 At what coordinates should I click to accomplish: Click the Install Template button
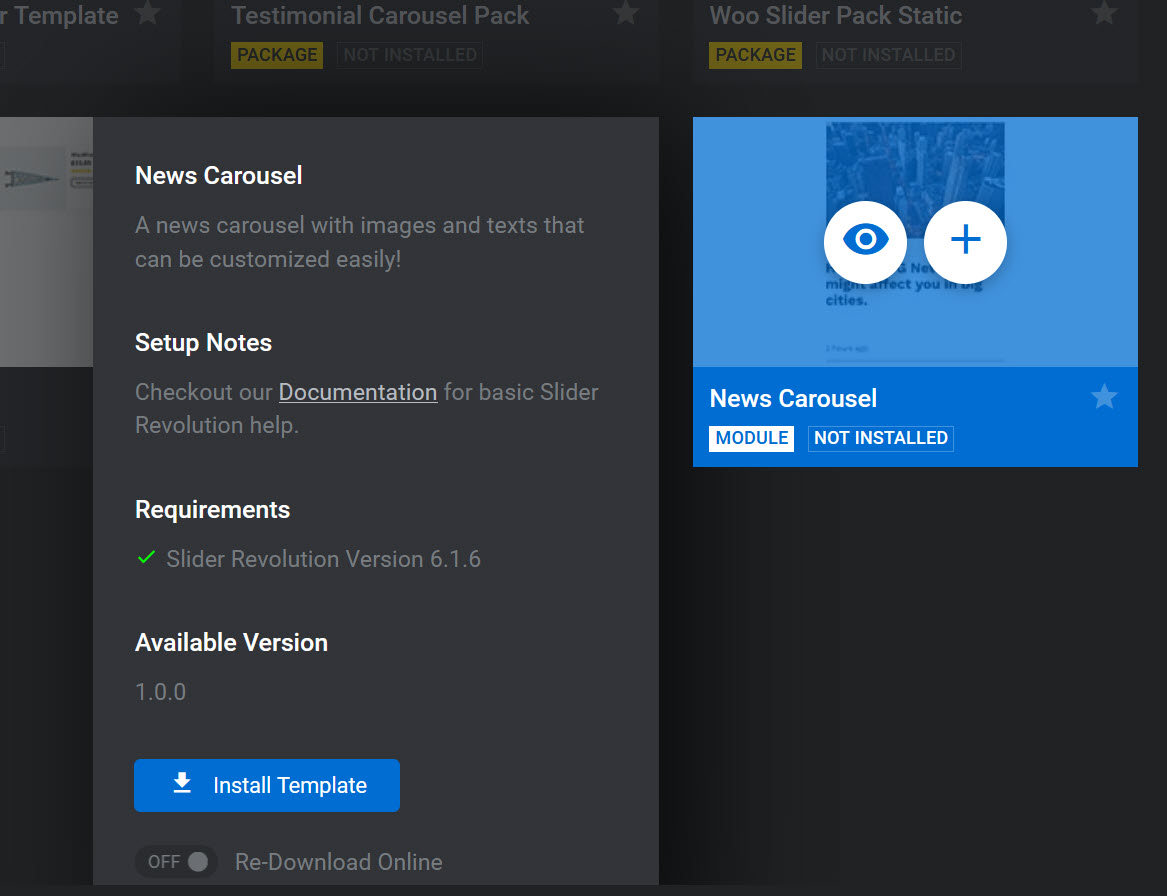266,785
